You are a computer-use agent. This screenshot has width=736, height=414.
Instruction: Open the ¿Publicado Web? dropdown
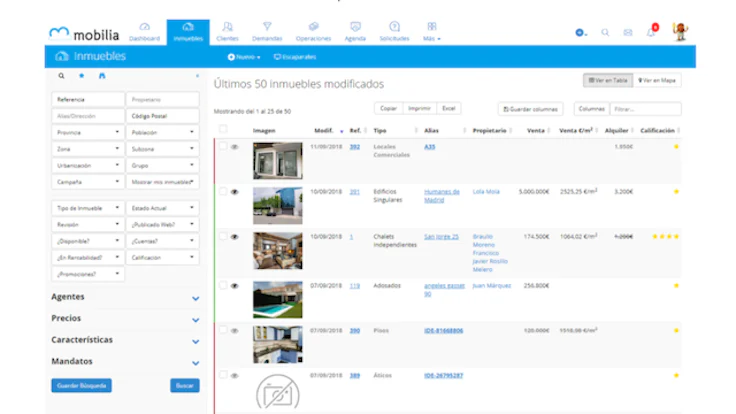point(162,224)
